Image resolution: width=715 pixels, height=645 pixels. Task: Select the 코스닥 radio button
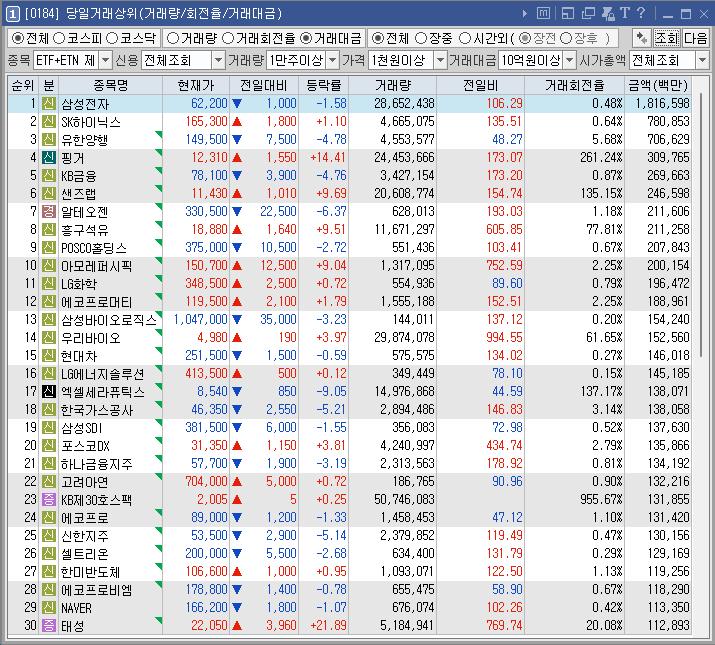click(x=112, y=38)
